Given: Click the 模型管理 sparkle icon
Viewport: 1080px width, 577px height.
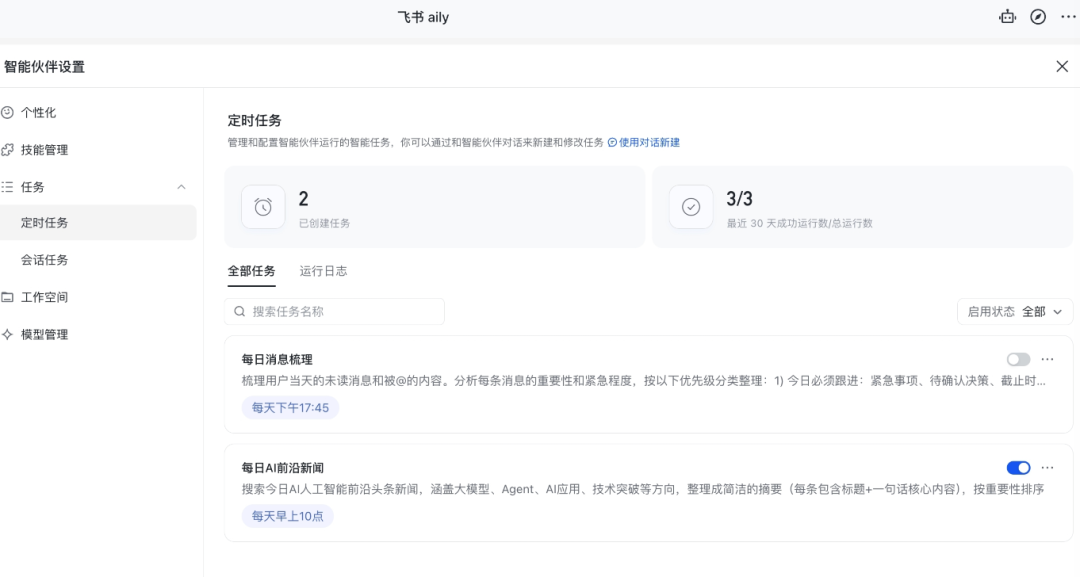Looking at the screenshot, I should click(x=9, y=334).
